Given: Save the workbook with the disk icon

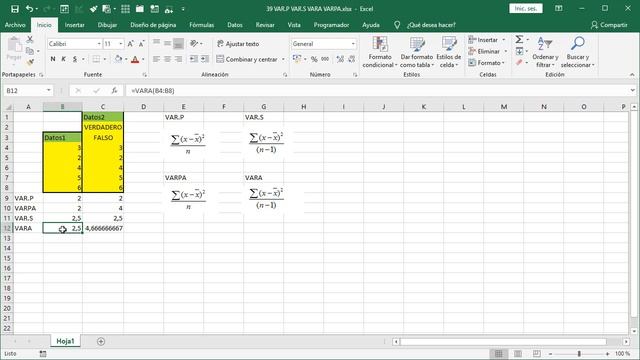Looking at the screenshot, I should [x=15, y=9].
